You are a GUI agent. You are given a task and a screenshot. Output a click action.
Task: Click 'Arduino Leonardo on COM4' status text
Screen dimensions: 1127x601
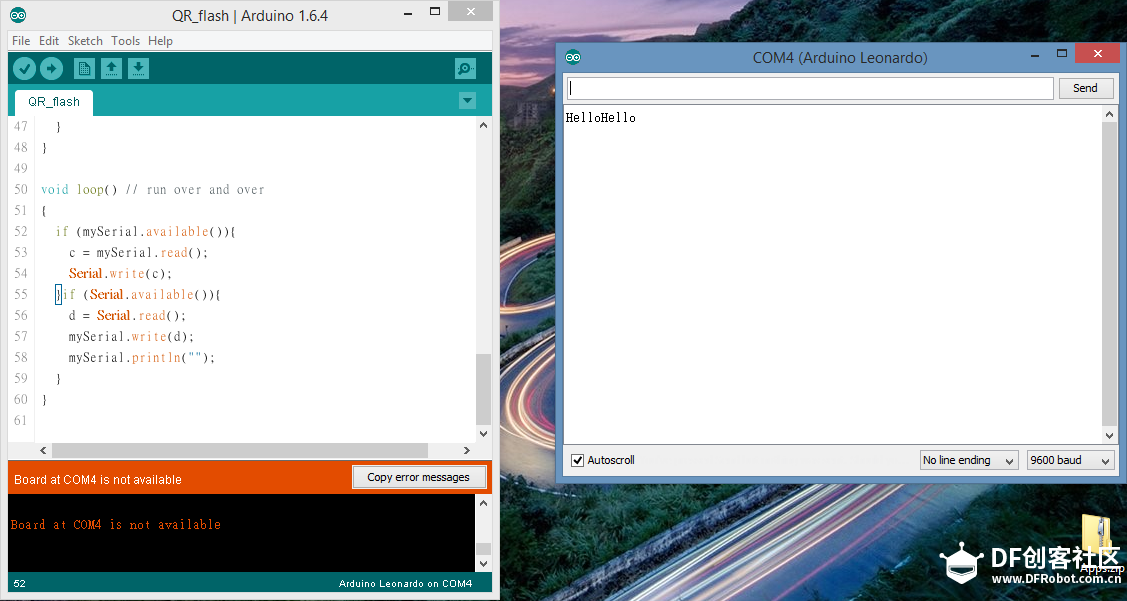pyautogui.click(x=405, y=584)
